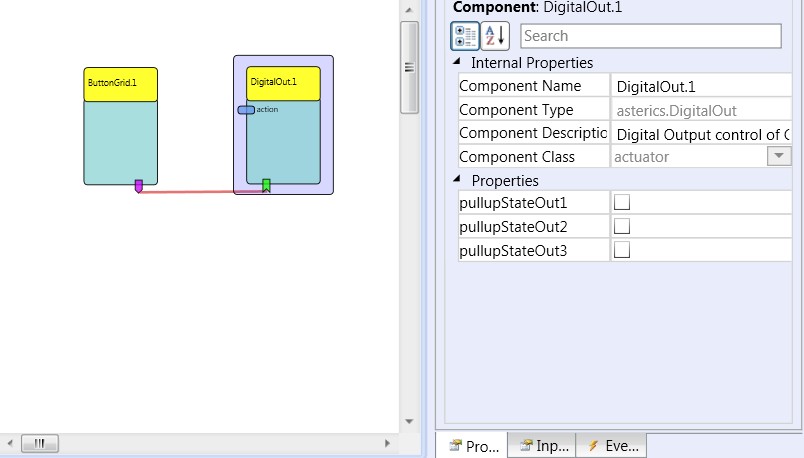Viewport: 804px width, 458px height.
Task: Click the horizontal scrollbar thumb
Action: [40, 444]
